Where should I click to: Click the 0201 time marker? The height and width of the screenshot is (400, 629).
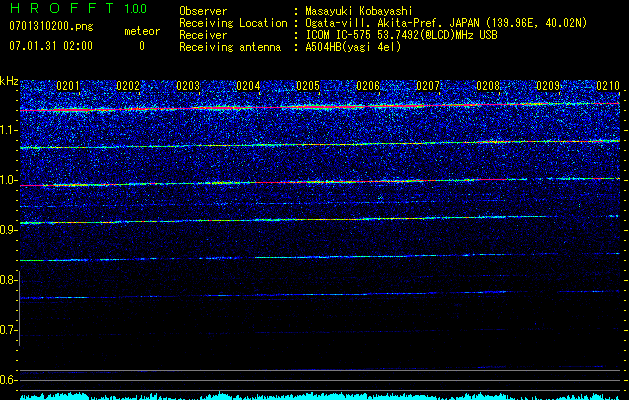[x=68, y=86]
